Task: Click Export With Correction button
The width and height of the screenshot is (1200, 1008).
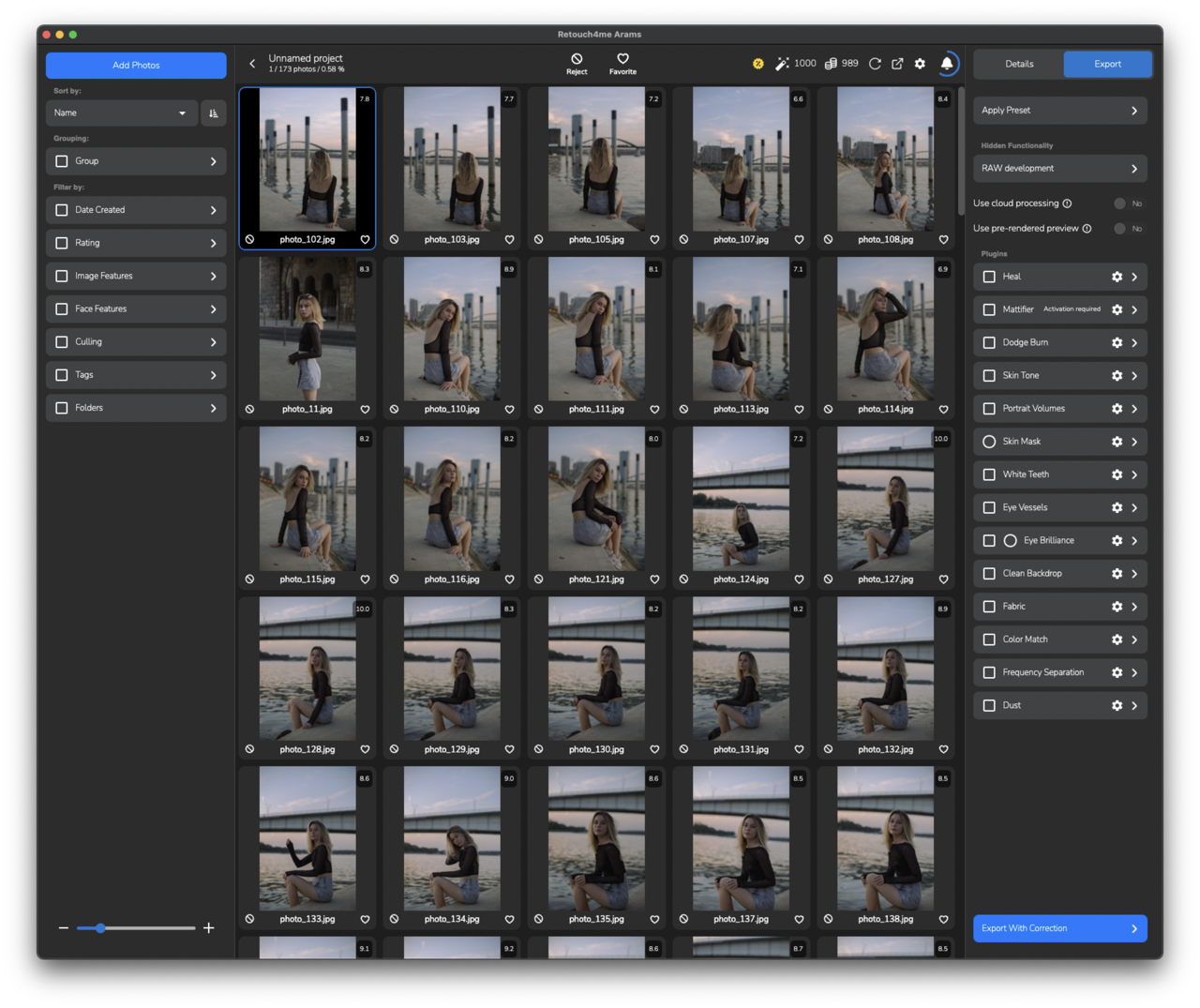Action: click(x=1059, y=928)
